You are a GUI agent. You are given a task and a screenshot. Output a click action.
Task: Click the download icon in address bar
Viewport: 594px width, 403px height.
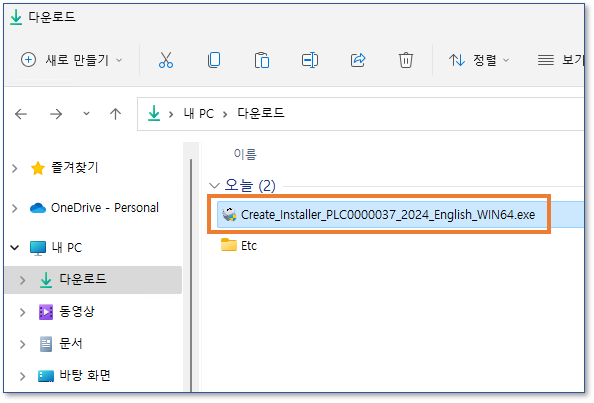pyautogui.click(x=154, y=113)
